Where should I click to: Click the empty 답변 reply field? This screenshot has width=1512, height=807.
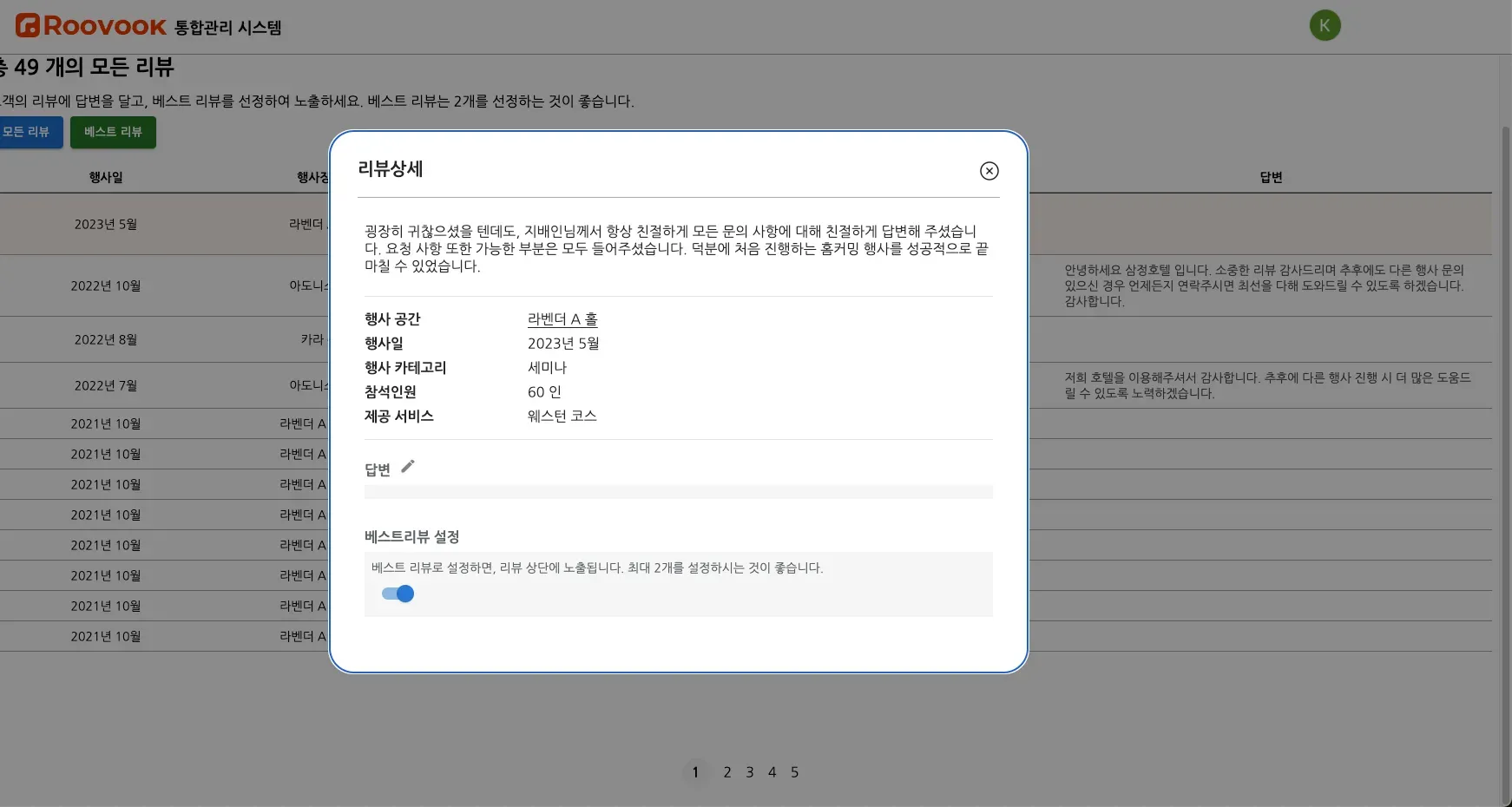(678, 492)
